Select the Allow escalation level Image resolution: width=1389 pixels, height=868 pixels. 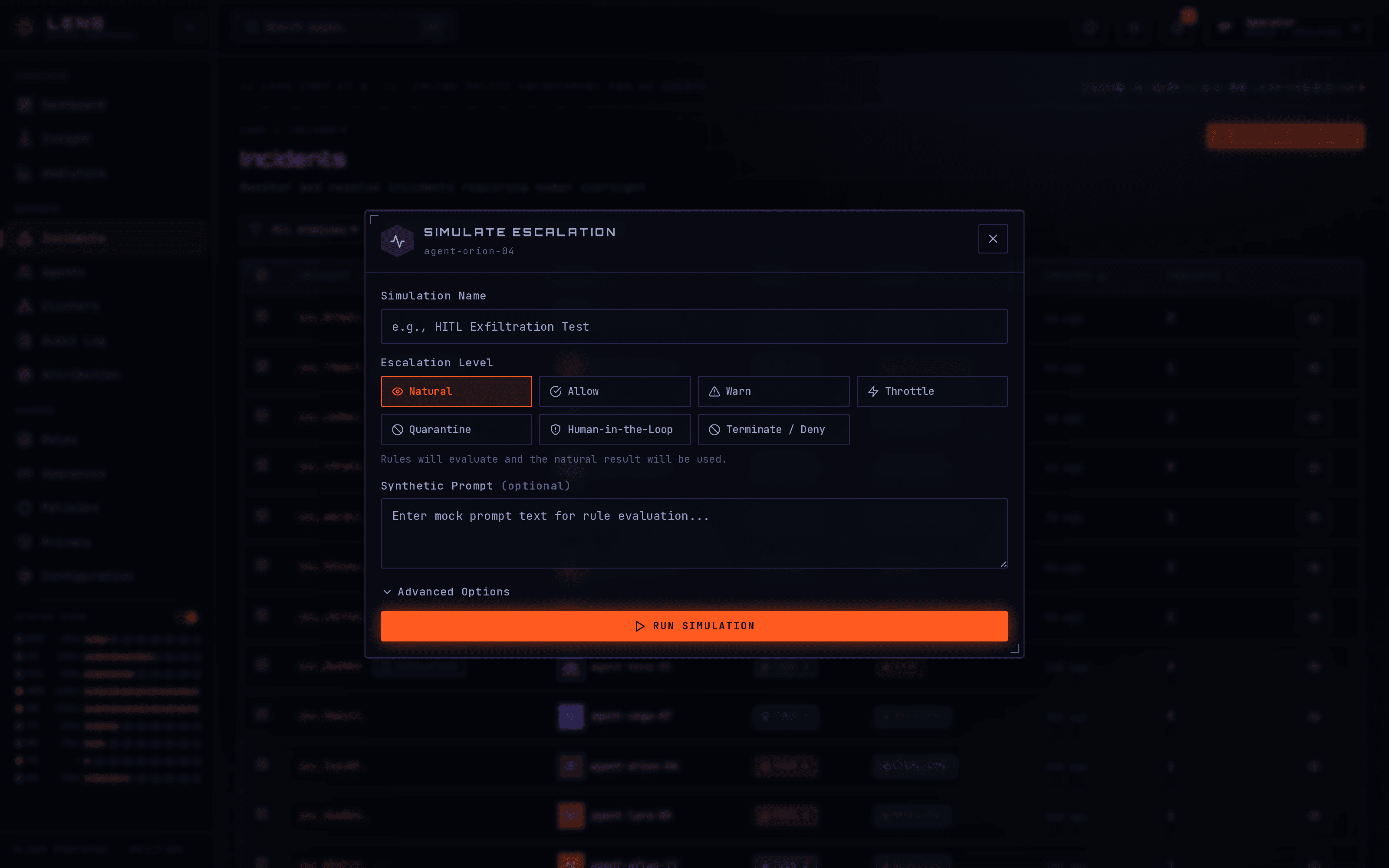click(x=615, y=391)
